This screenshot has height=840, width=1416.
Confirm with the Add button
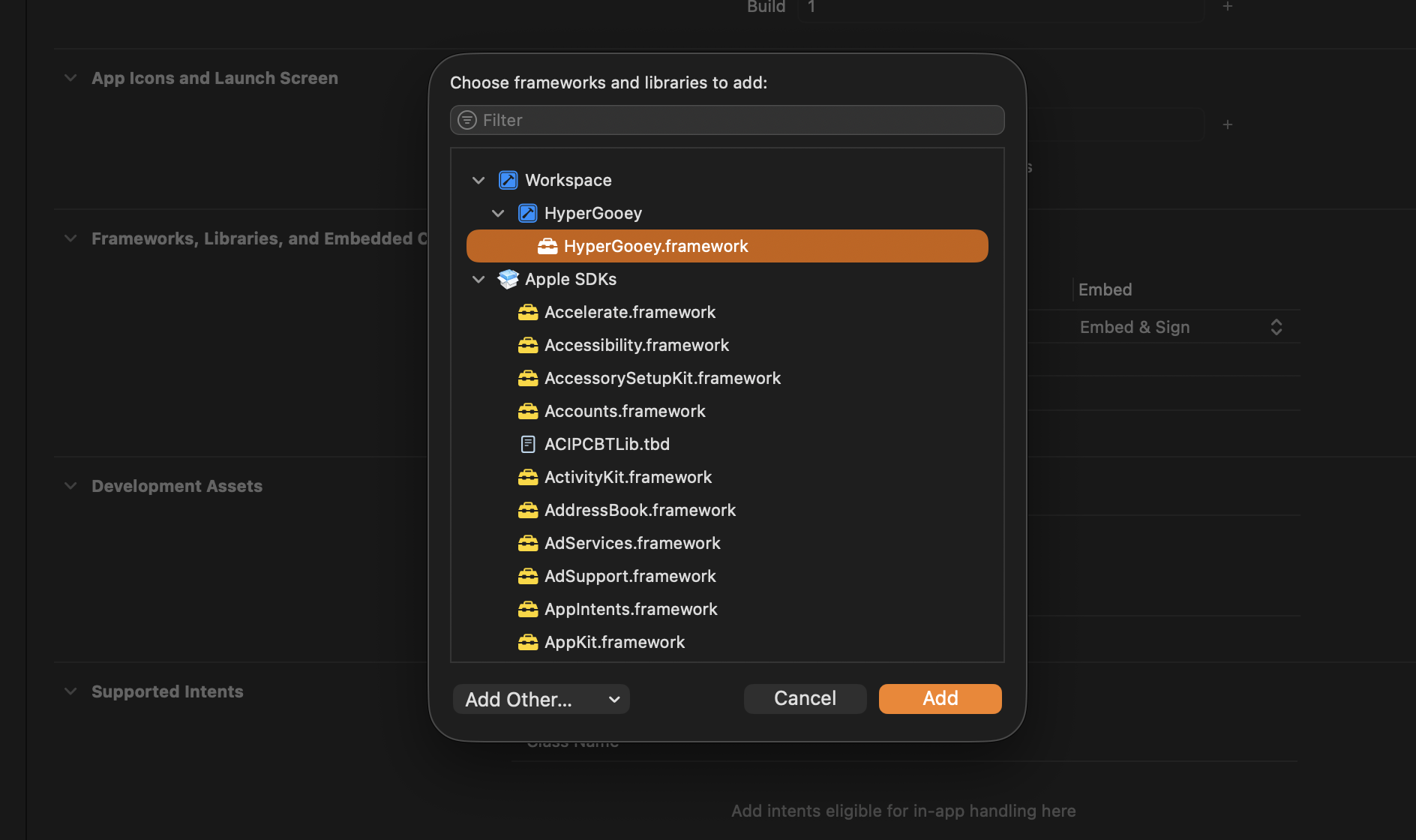click(x=940, y=698)
